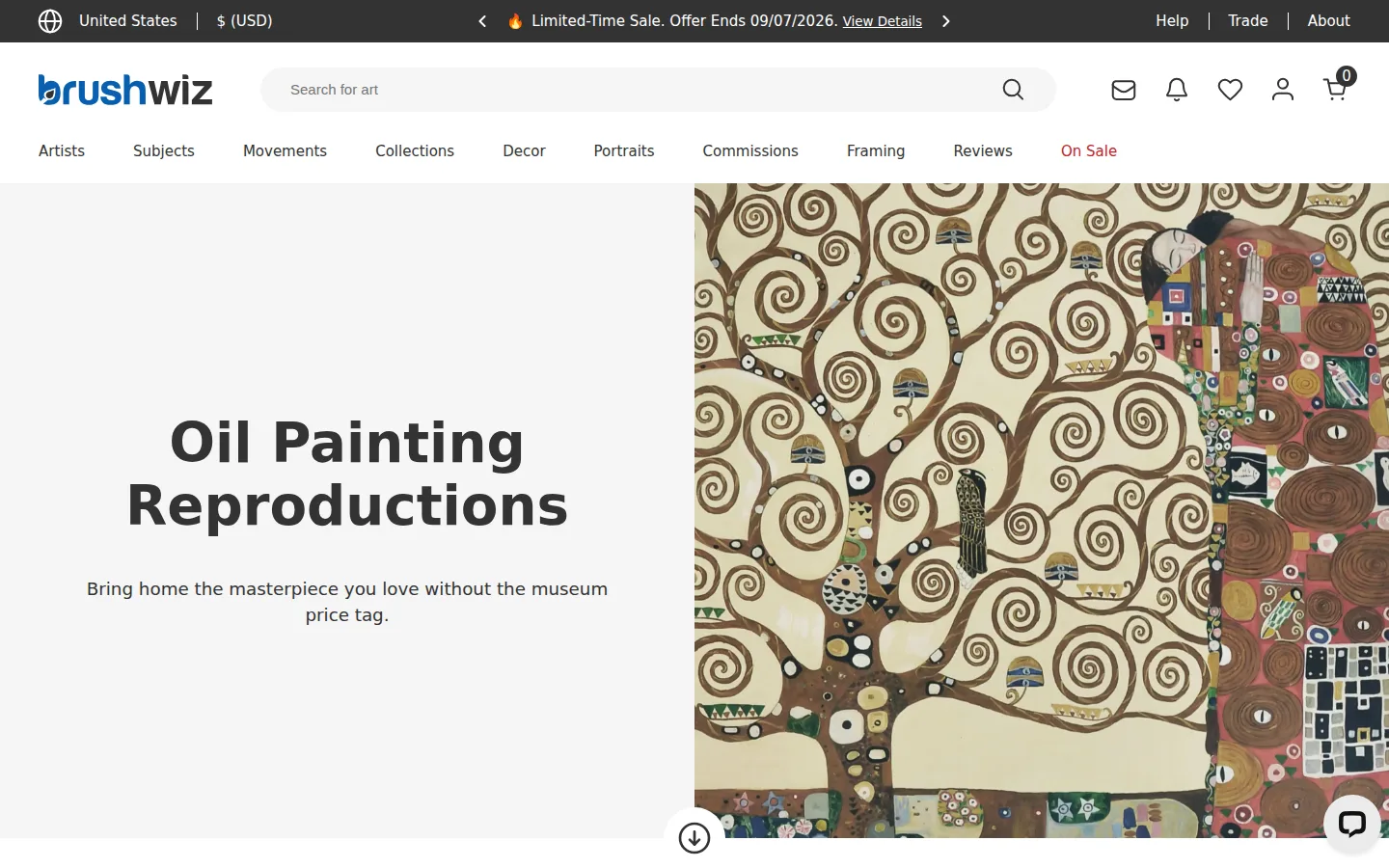Open the Movements menu

pyautogui.click(x=285, y=151)
